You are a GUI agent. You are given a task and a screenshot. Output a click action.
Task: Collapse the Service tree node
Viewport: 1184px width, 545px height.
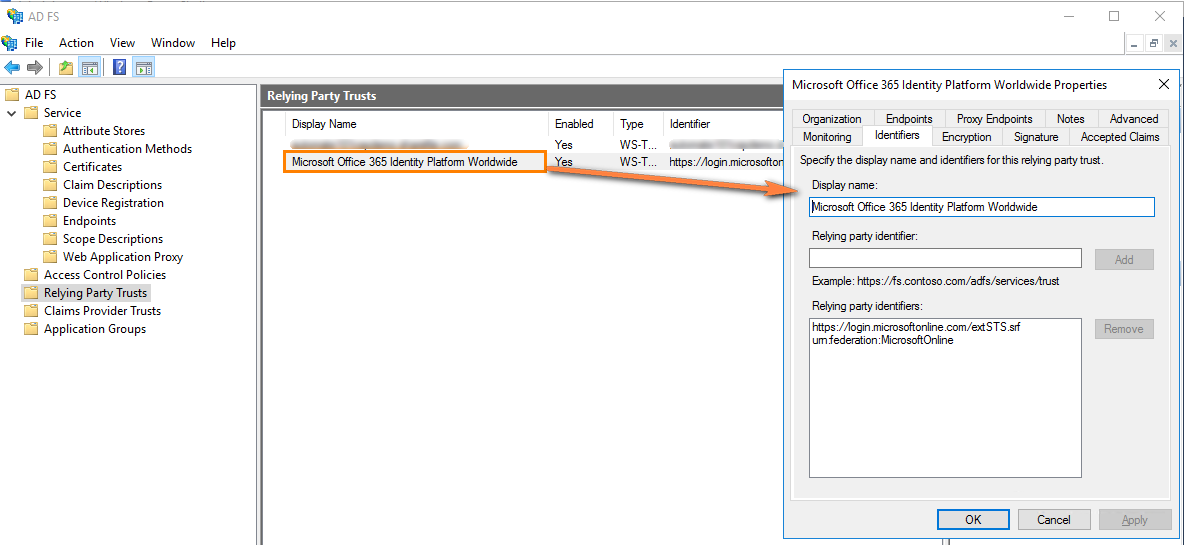pos(12,113)
